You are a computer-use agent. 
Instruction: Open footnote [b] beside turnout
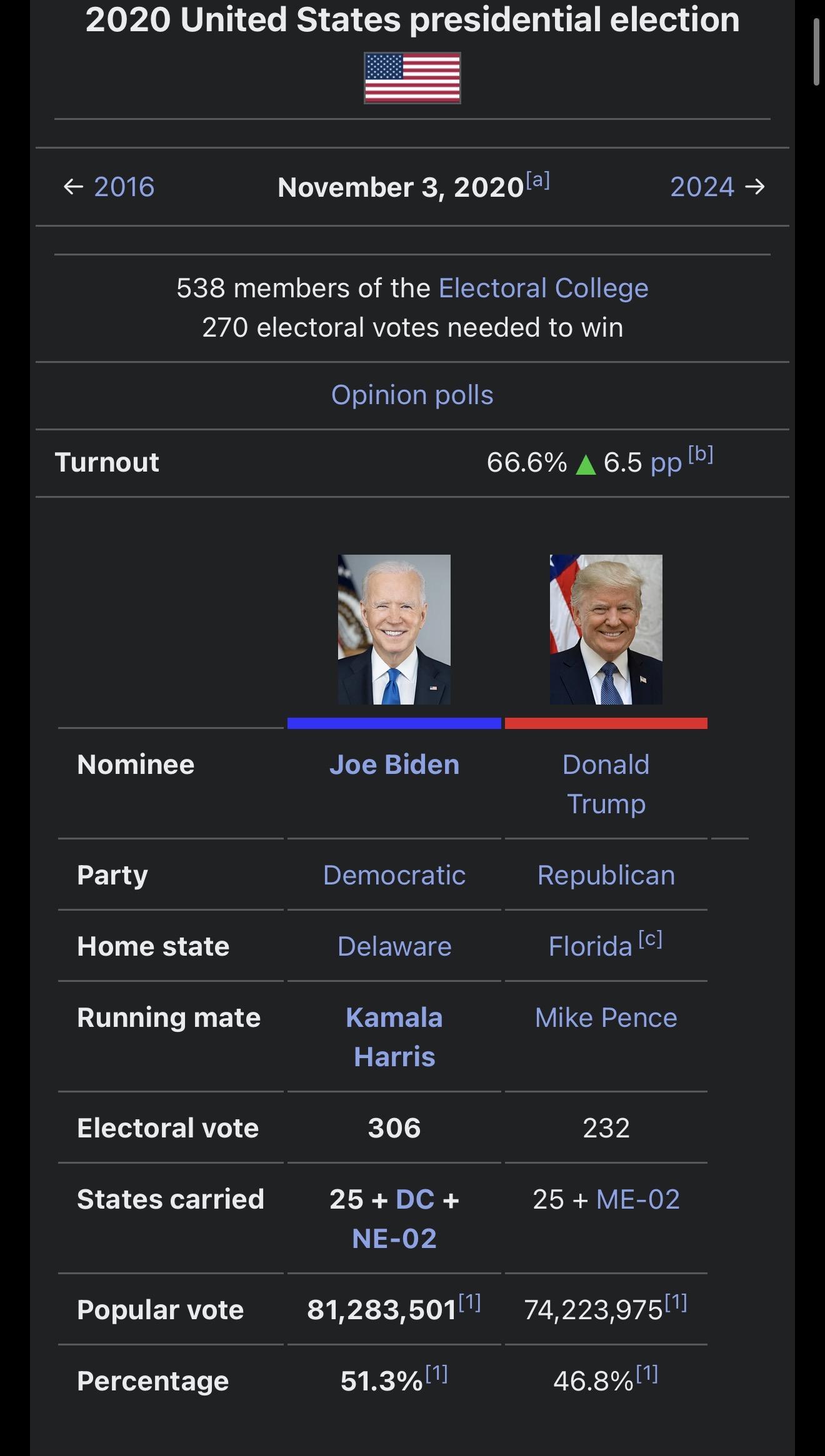pyautogui.click(x=701, y=454)
